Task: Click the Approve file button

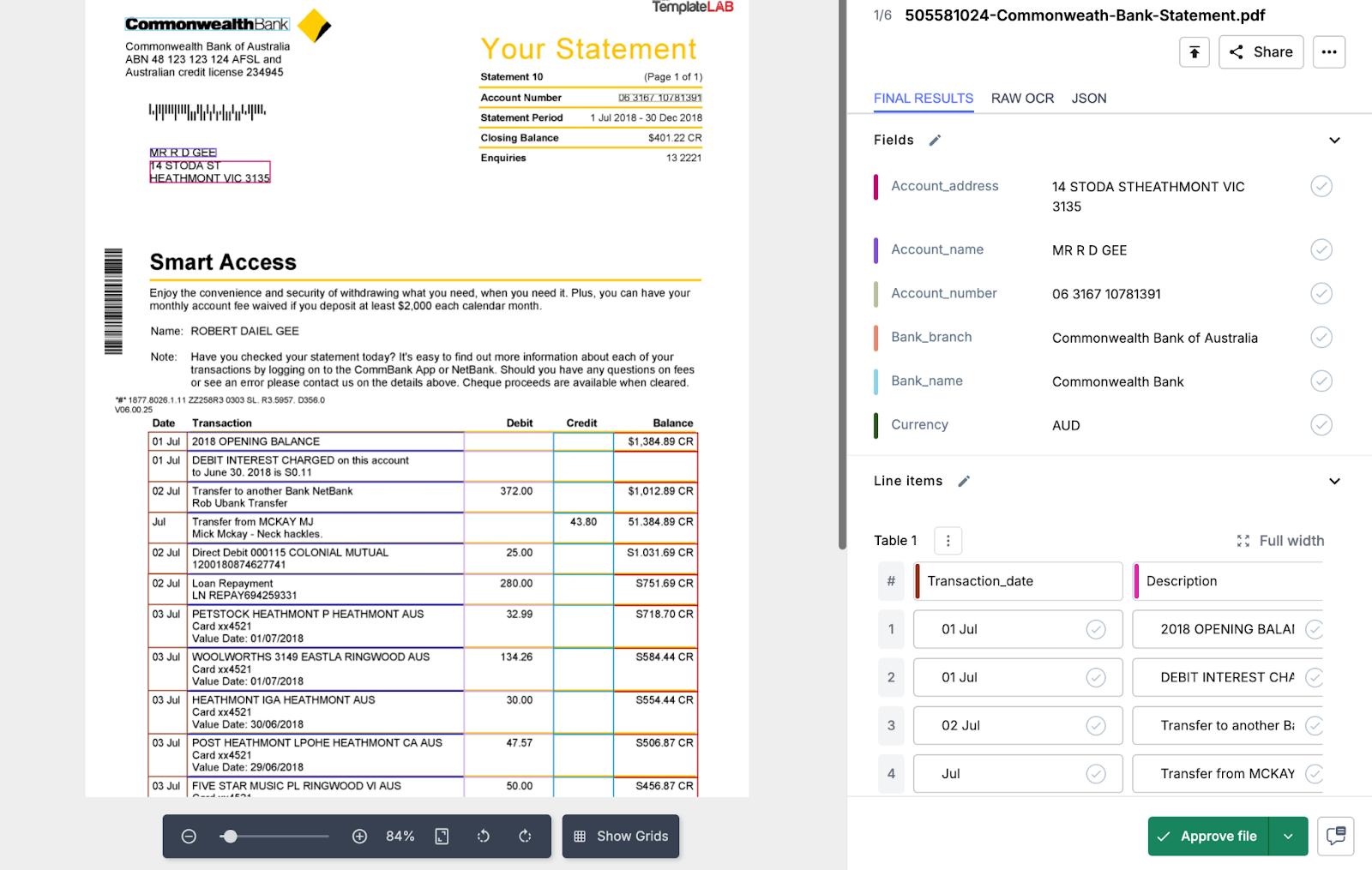Action: 1209,837
